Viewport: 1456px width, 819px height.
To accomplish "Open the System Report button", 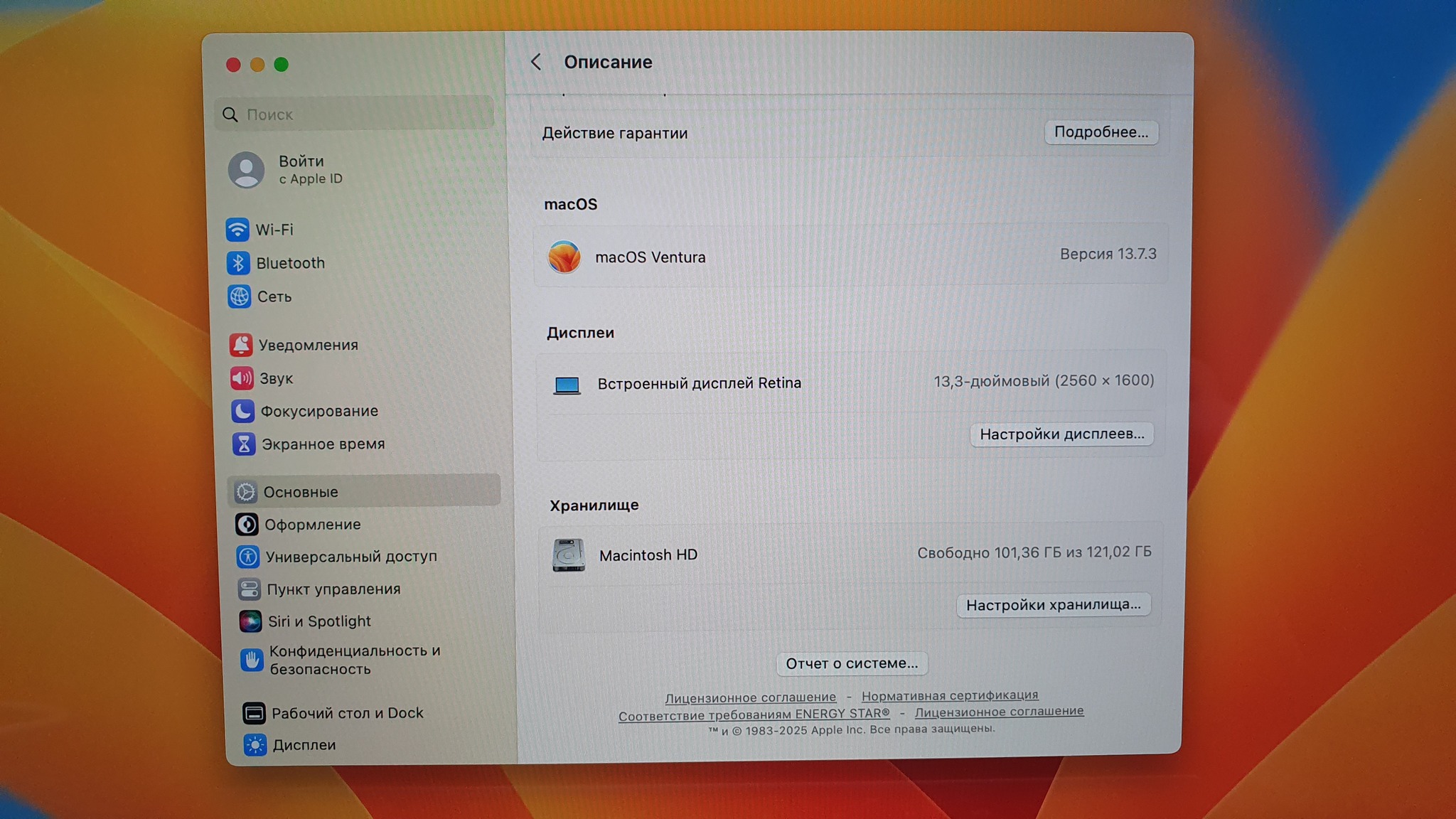I will coord(852,663).
